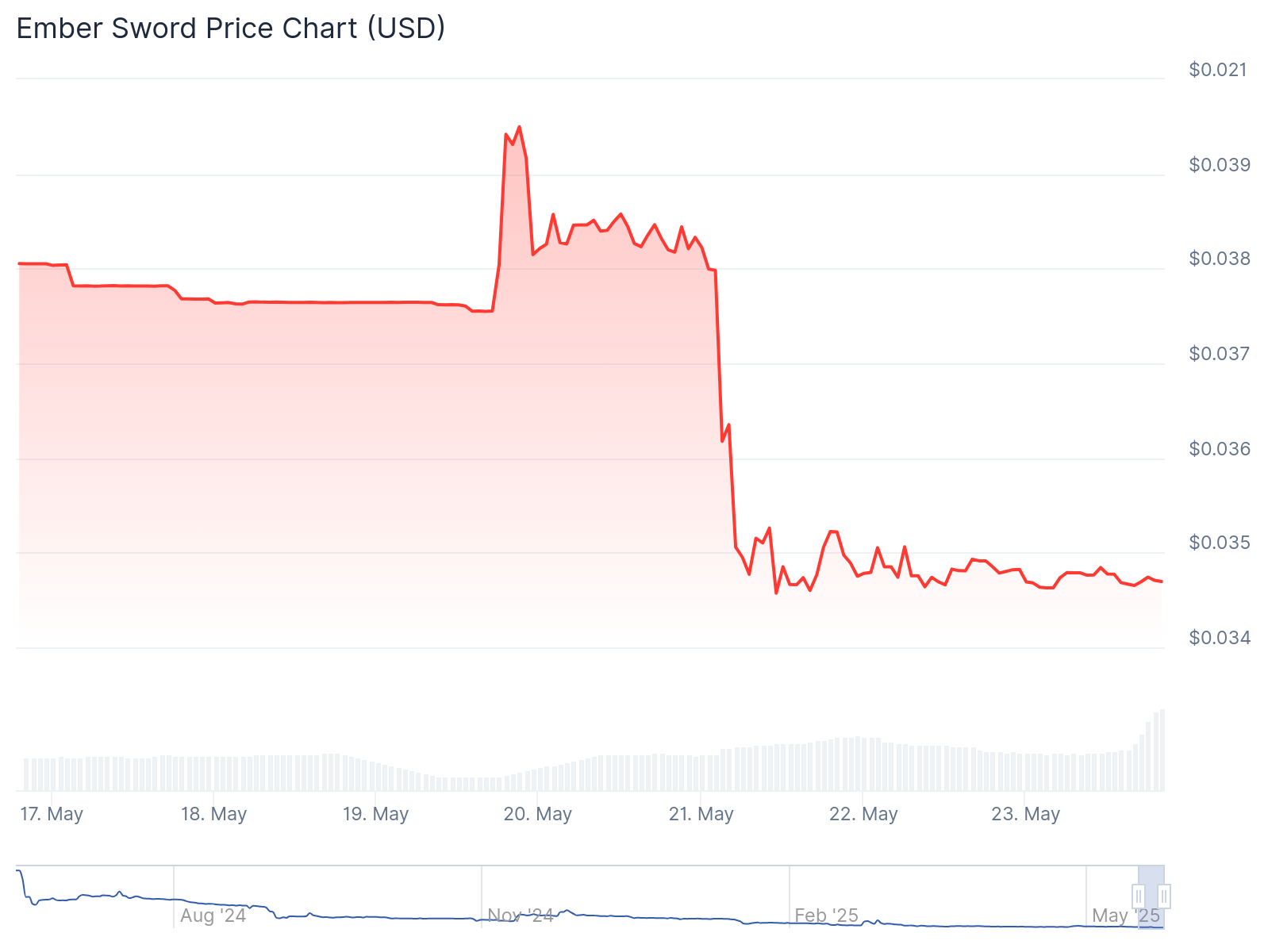Click the 19. May date axis label
The image size is (1268, 952).
tap(375, 814)
